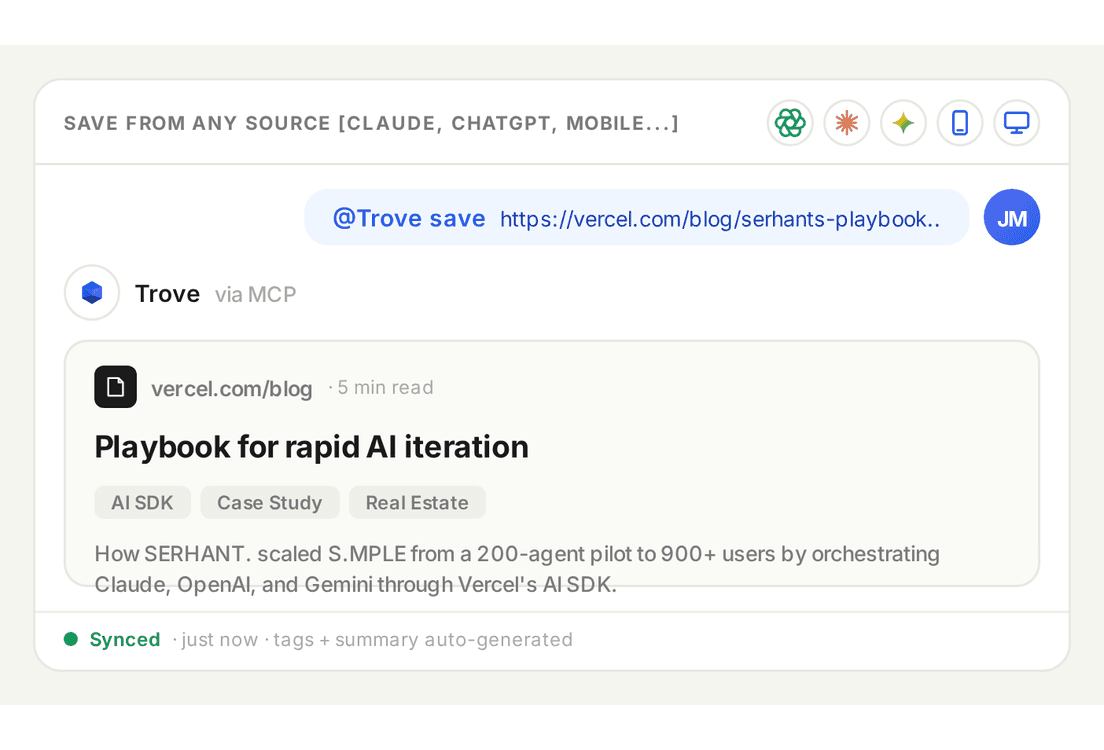
Task: Open the Playbook for rapid AI iteration title
Action: [311, 447]
